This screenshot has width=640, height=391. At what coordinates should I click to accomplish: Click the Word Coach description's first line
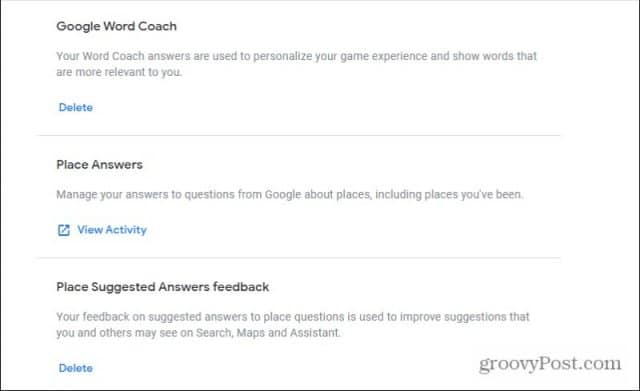(x=297, y=56)
